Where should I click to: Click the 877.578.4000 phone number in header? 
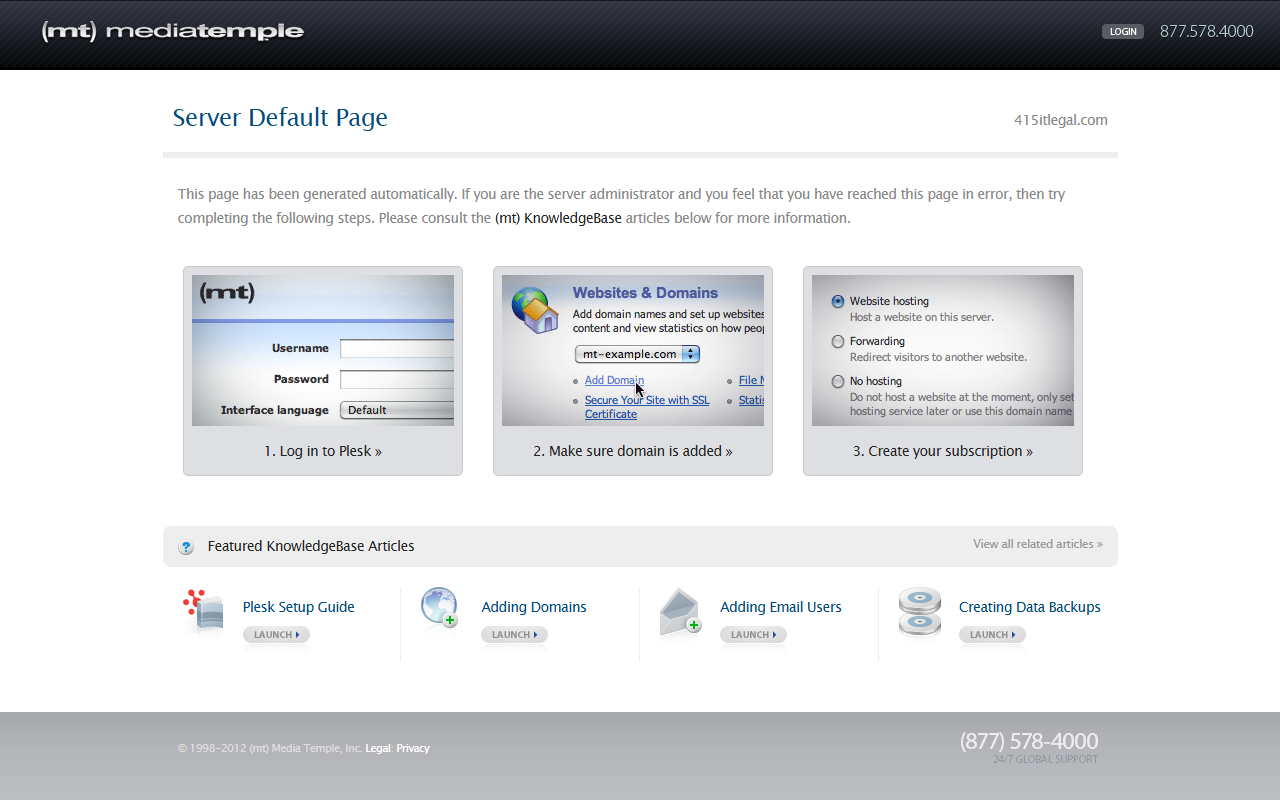pyautogui.click(x=1206, y=31)
